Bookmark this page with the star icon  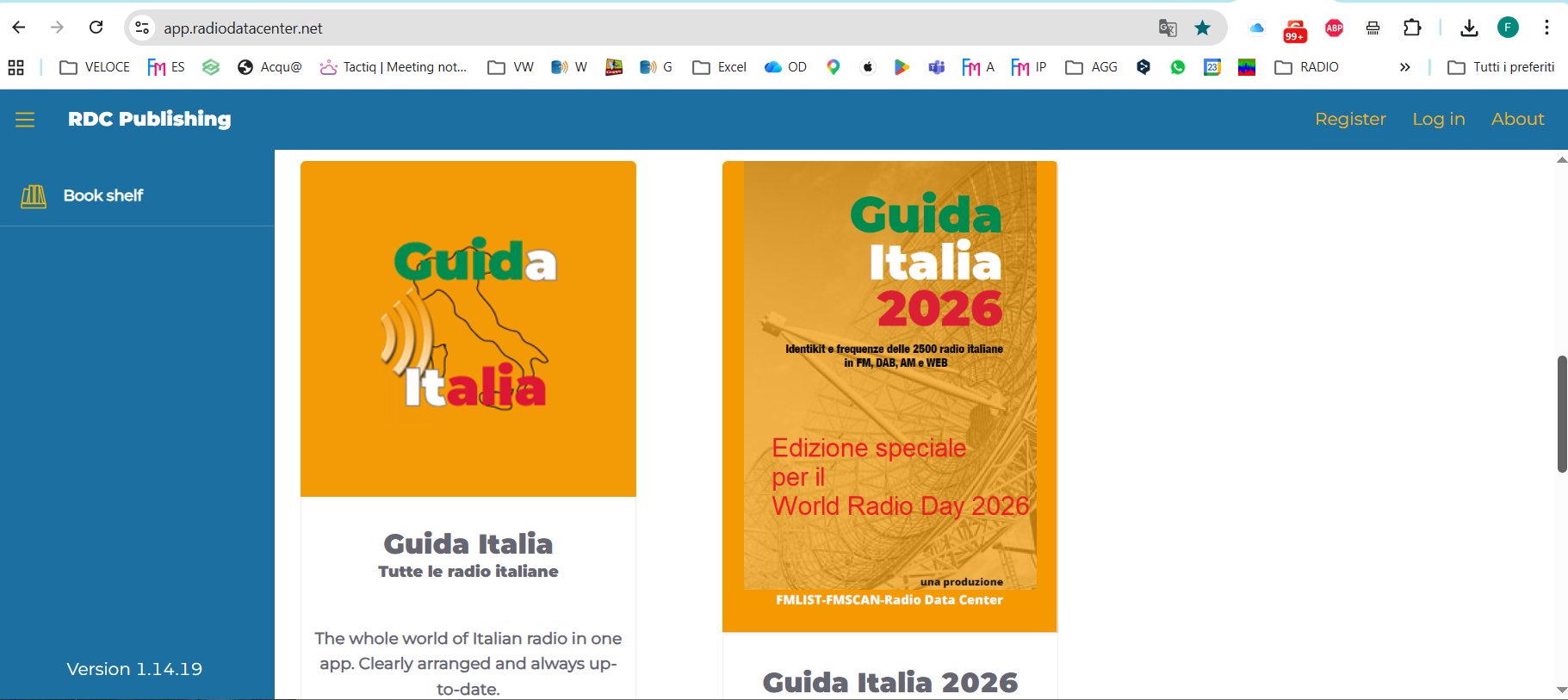pos(1202,28)
